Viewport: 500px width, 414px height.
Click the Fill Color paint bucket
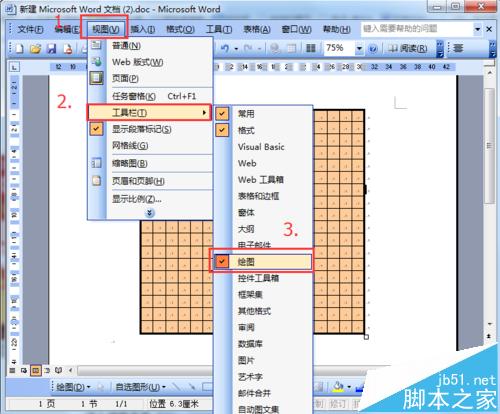pyautogui.click(x=338, y=387)
